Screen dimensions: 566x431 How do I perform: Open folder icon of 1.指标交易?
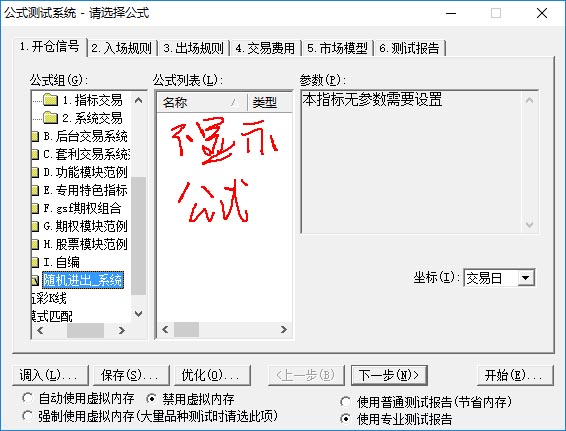tap(50, 100)
